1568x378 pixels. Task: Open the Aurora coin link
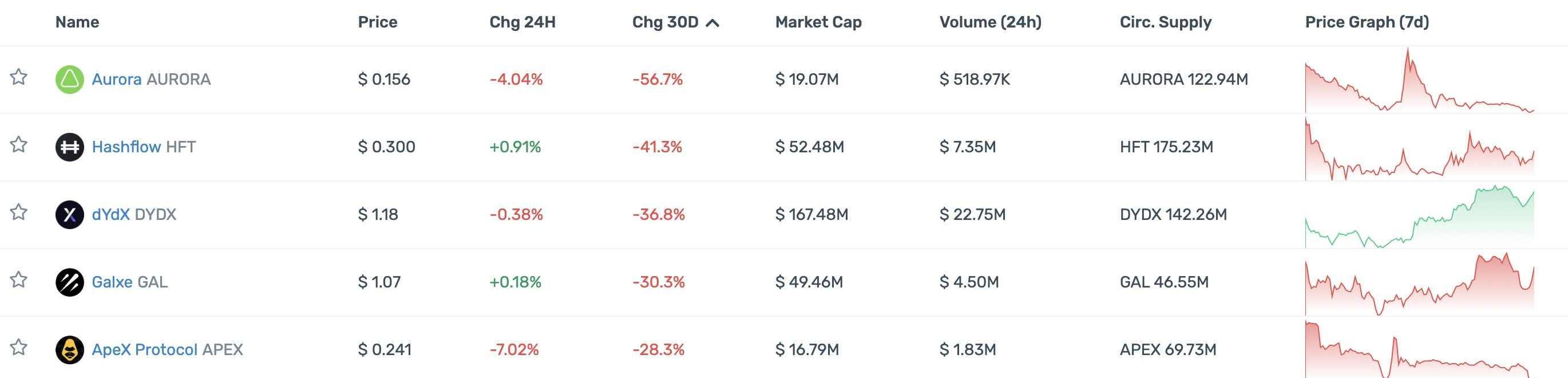116,79
